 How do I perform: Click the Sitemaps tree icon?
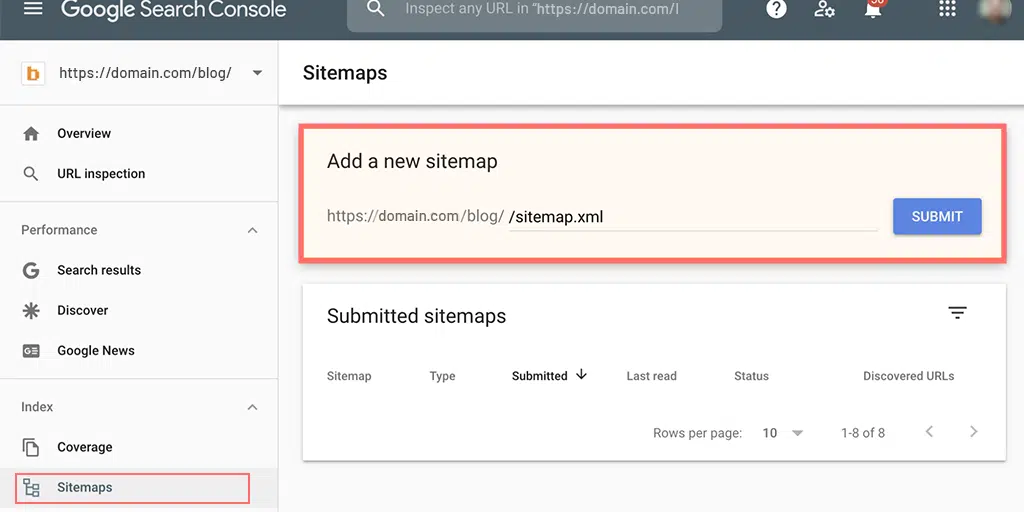click(31, 488)
